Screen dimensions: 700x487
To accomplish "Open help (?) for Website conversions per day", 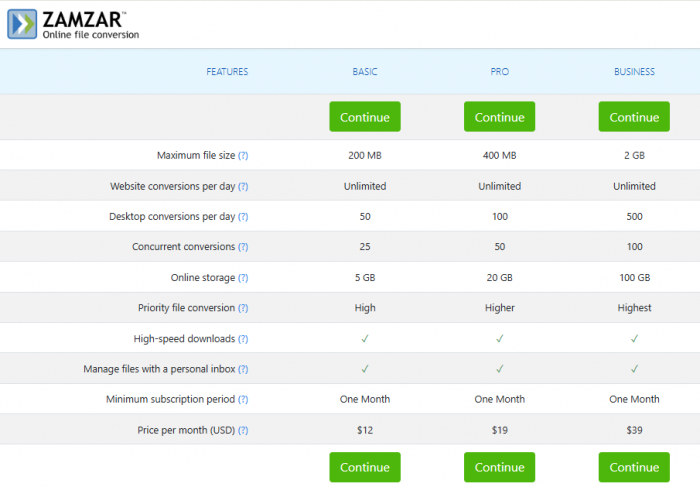I will click(243, 186).
